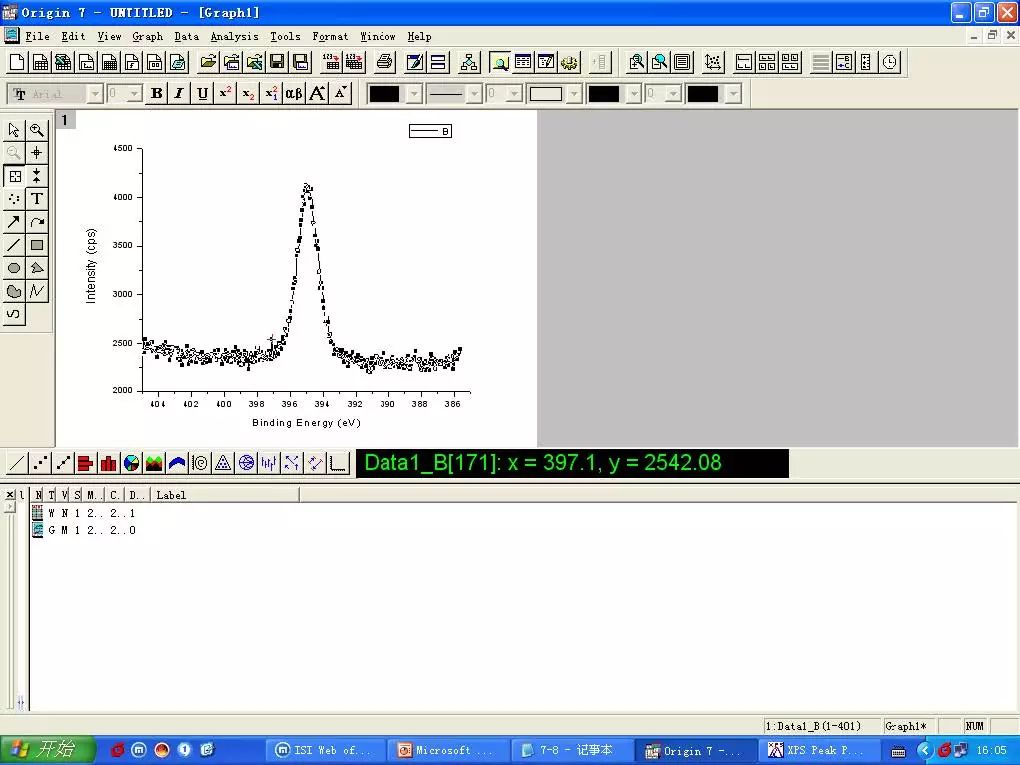This screenshot has width=1020, height=765.
Task: Select the Data Selector tool
Action: (x=37, y=176)
